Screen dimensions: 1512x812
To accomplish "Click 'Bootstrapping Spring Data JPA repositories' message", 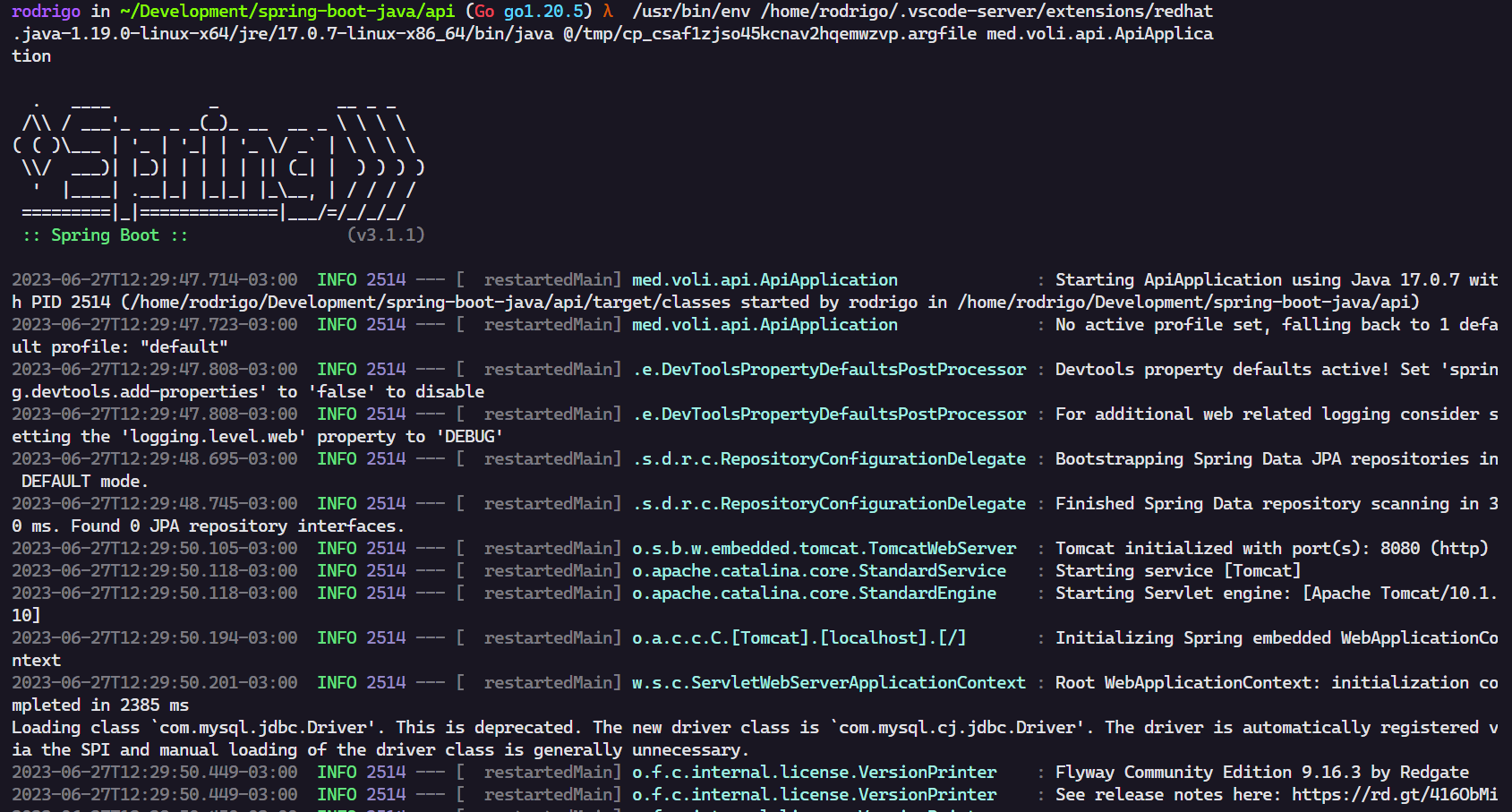I will (1262, 458).
